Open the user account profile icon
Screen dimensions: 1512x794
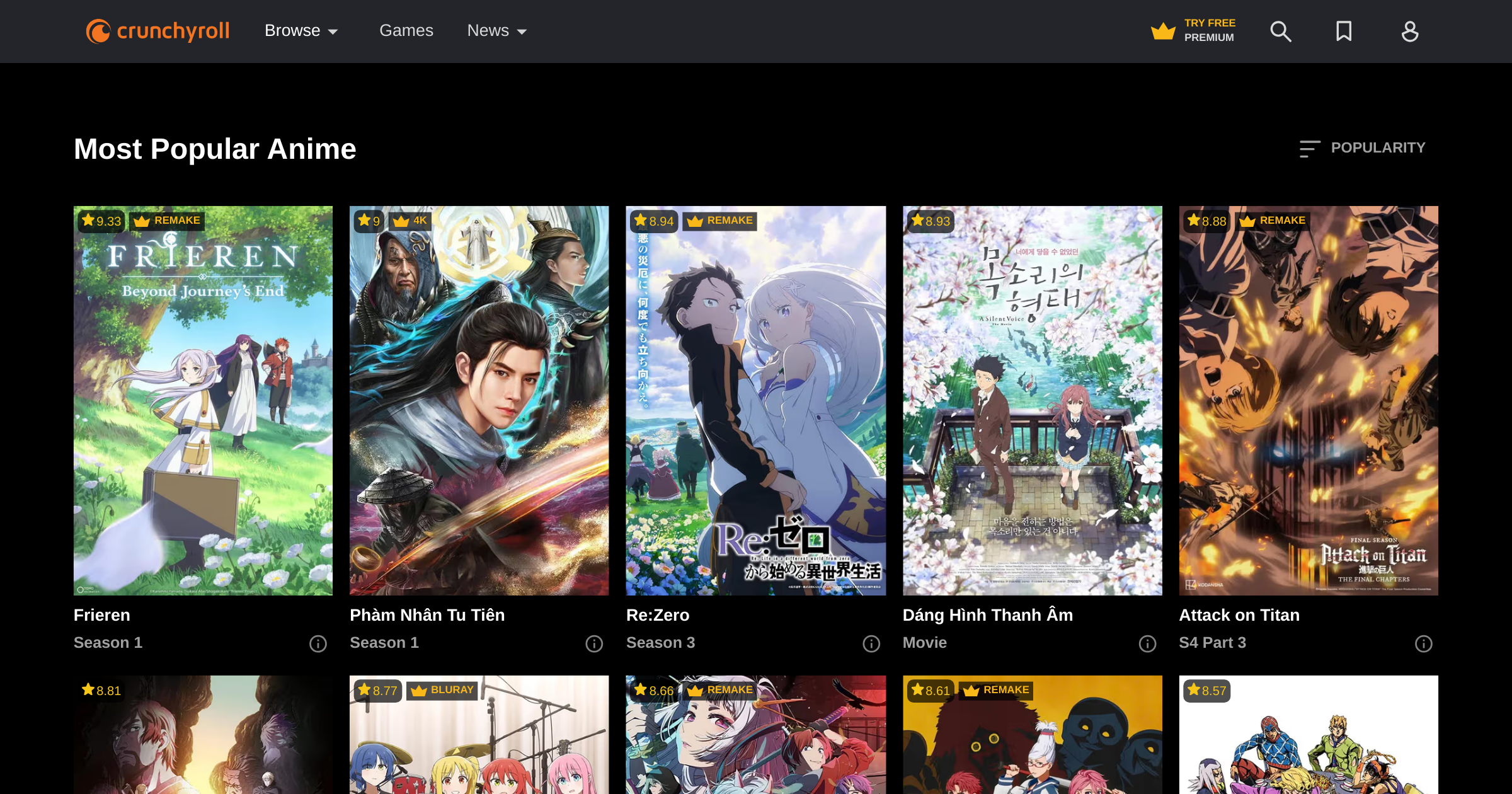click(x=1410, y=31)
